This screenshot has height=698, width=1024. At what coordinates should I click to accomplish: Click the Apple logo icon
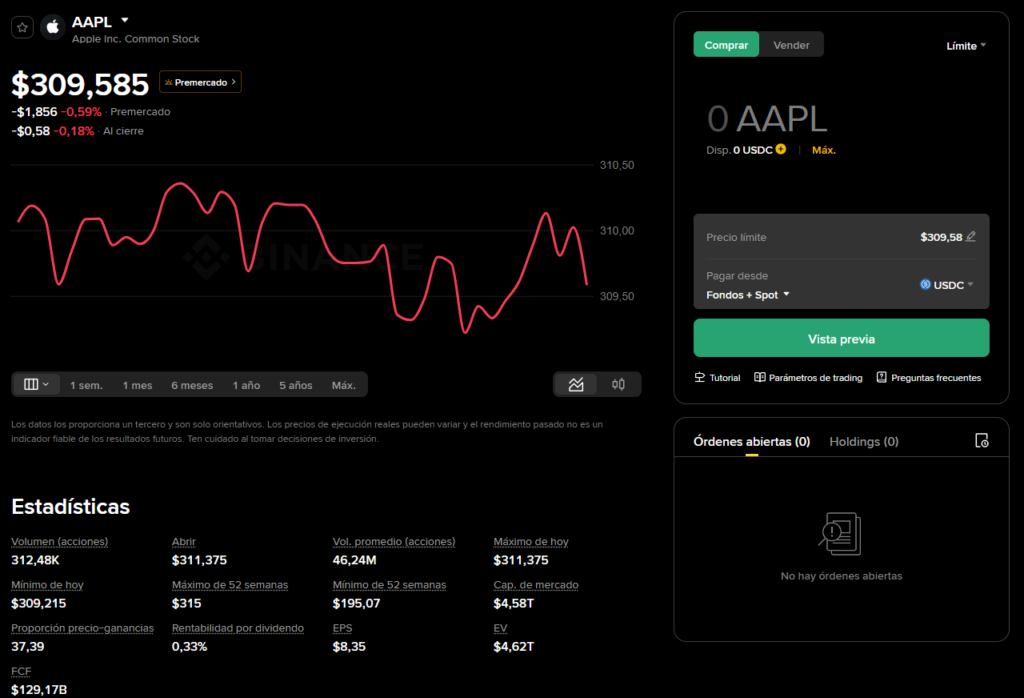coord(53,27)
